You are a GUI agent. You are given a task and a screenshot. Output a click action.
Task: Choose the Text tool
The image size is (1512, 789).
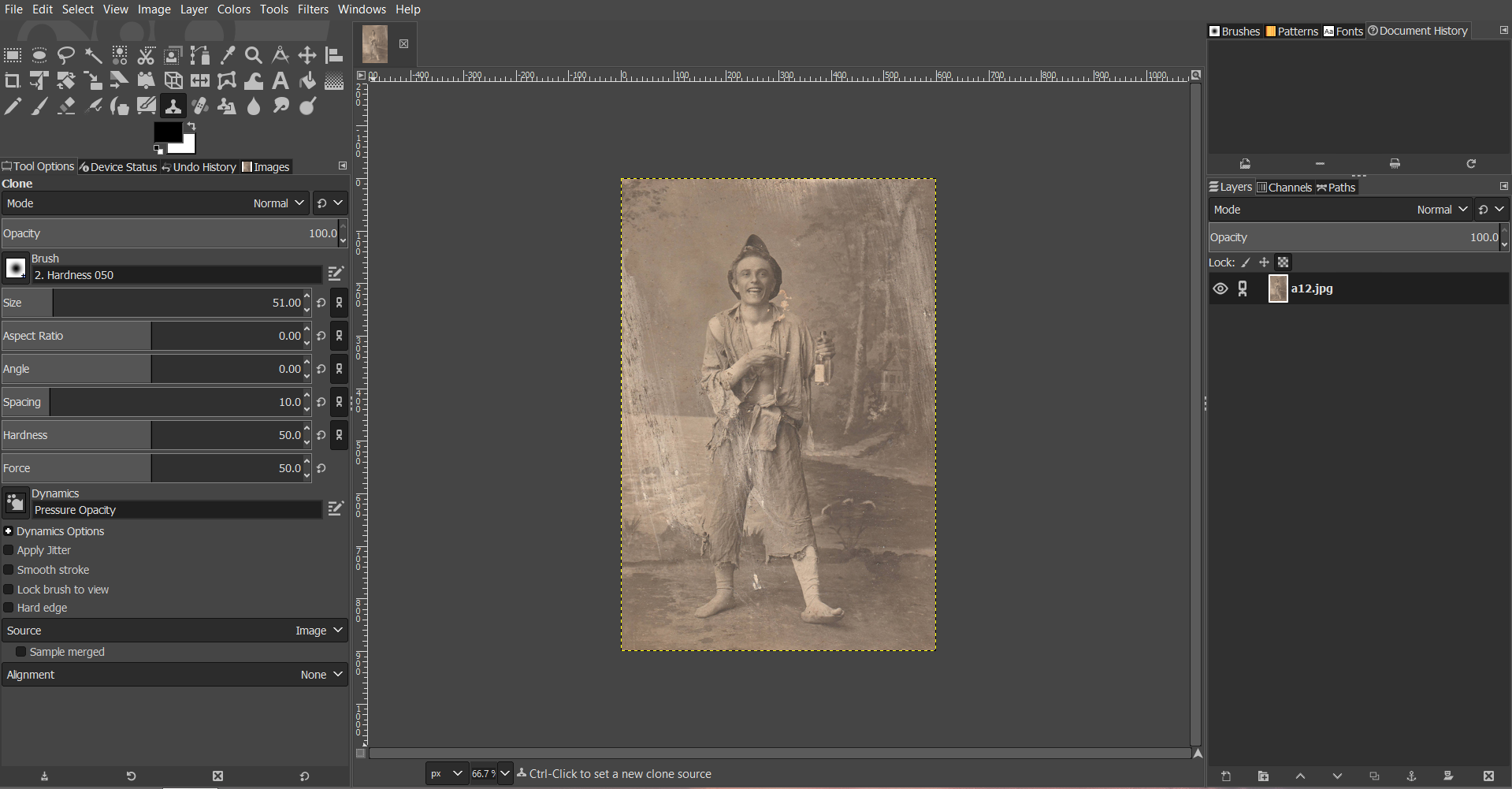280,80
